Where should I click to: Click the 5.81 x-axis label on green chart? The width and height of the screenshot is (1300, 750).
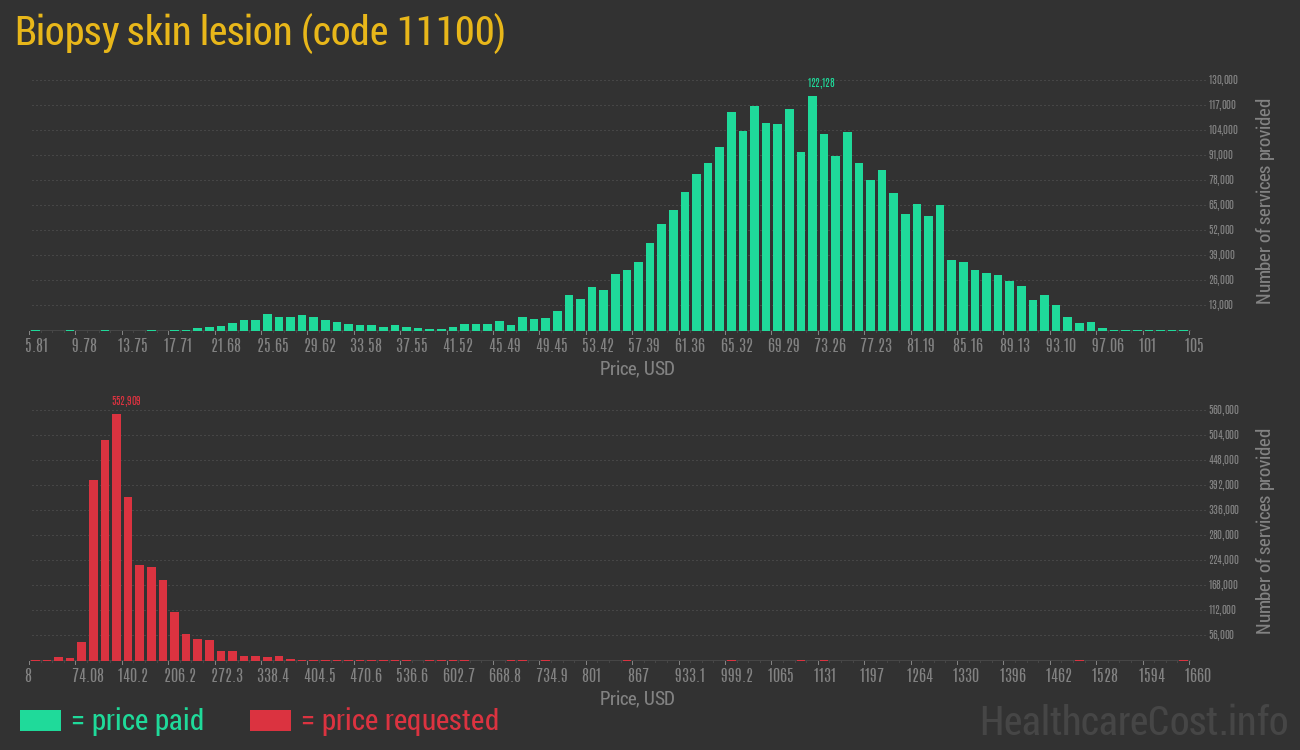click(36, 345)
